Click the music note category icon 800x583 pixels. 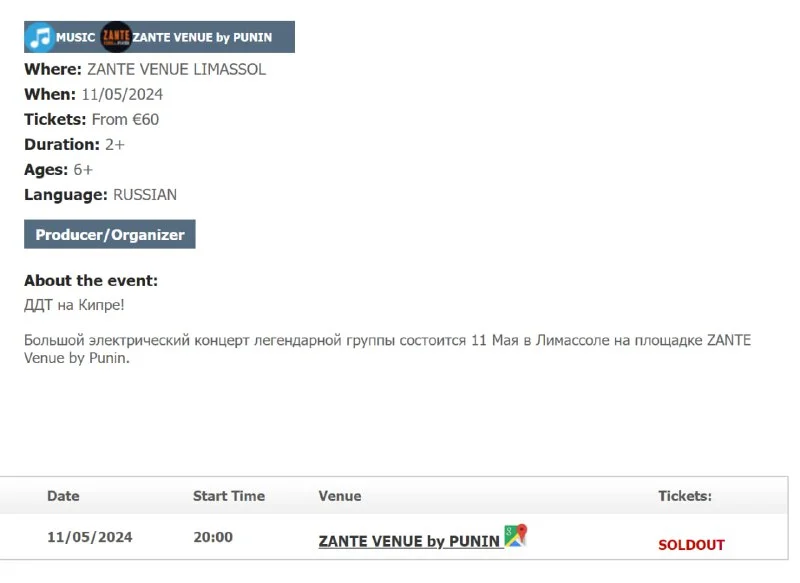coord(40,37)
